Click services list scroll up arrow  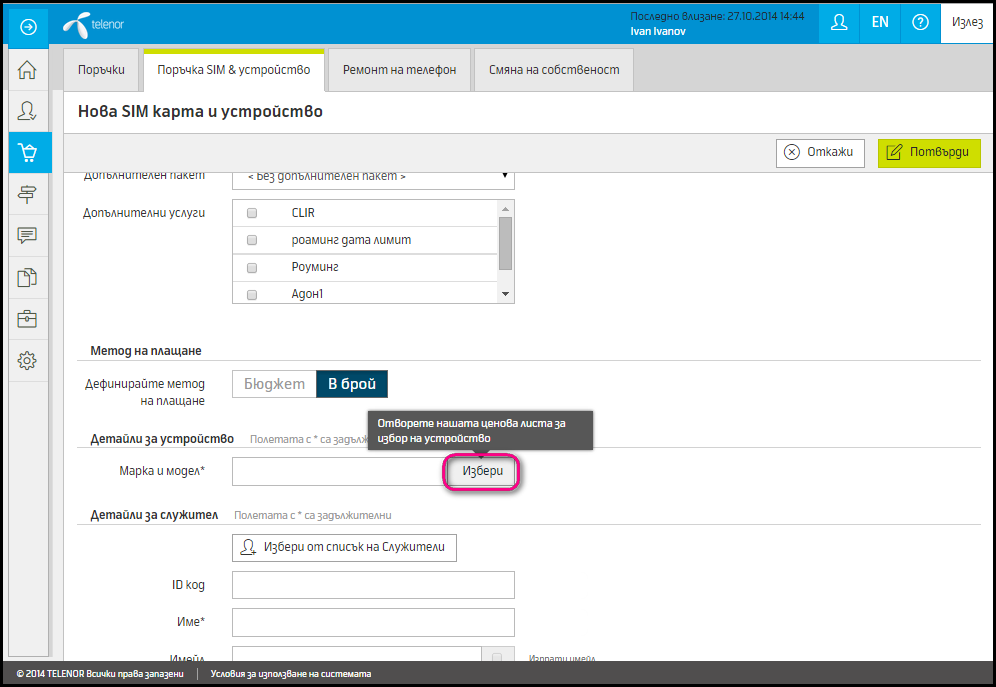click(506, 208)
